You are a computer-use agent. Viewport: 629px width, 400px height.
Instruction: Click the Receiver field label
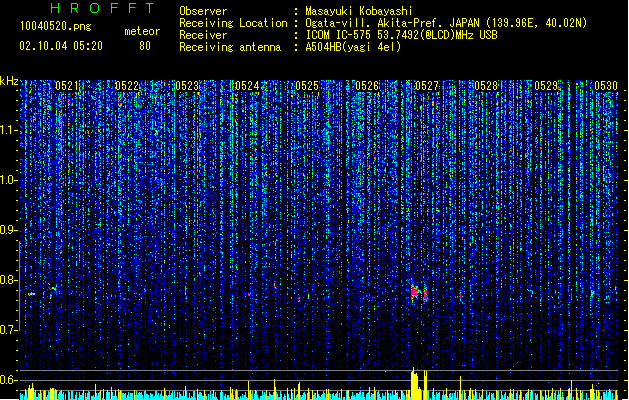pos(203,35)
